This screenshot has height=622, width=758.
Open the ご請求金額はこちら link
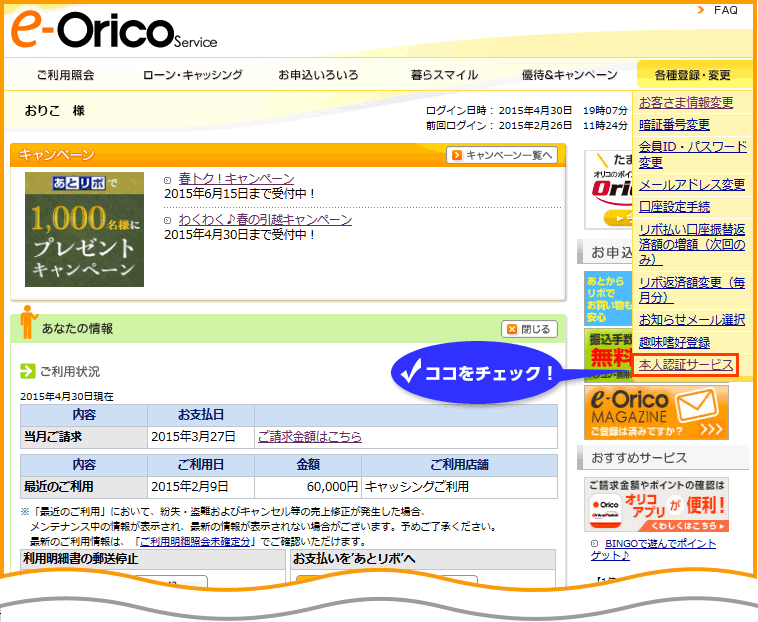click(309, 436)
